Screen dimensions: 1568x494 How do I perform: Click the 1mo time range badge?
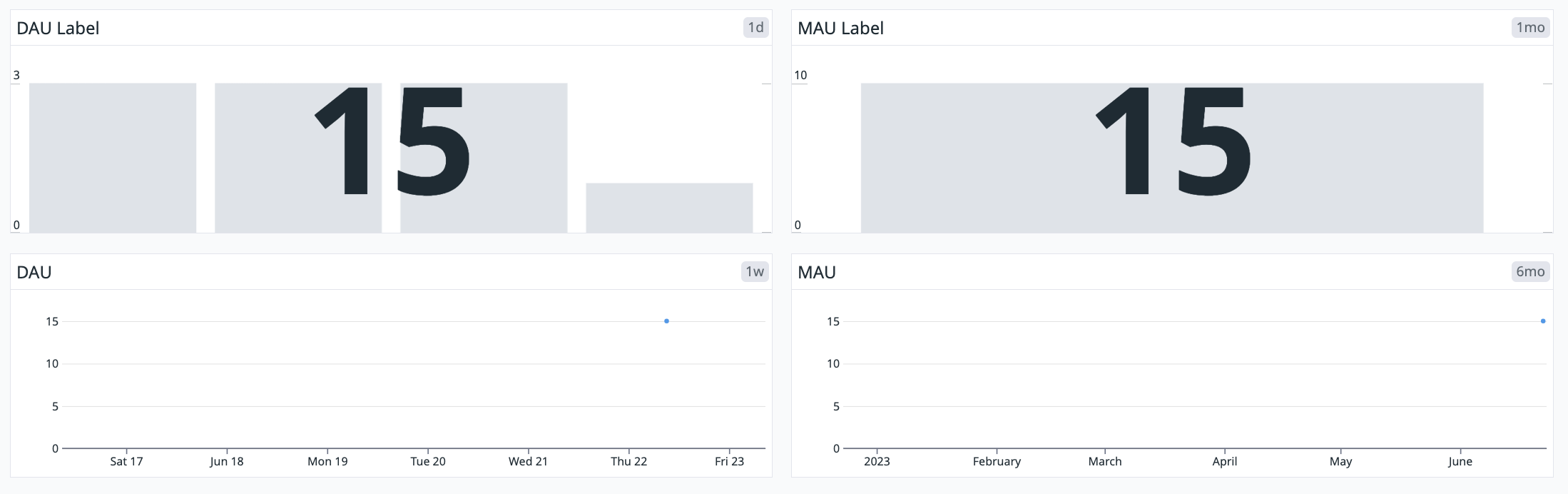pos(1530,28)
